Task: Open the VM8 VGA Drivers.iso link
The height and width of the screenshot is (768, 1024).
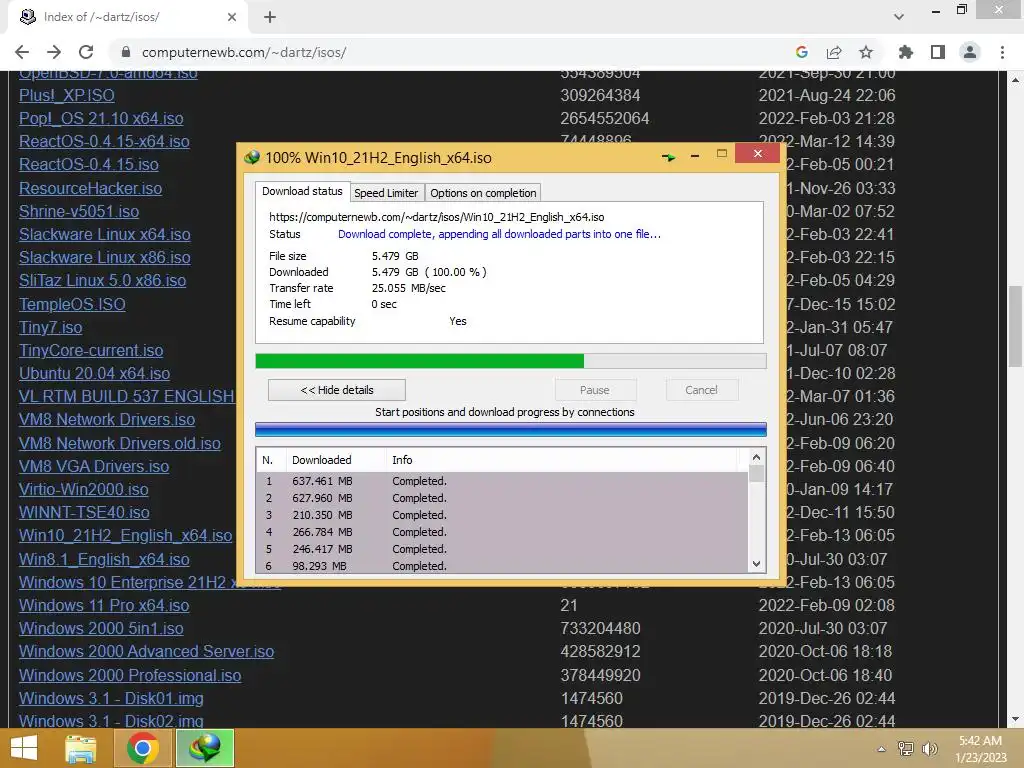Action: pos(94,466)
